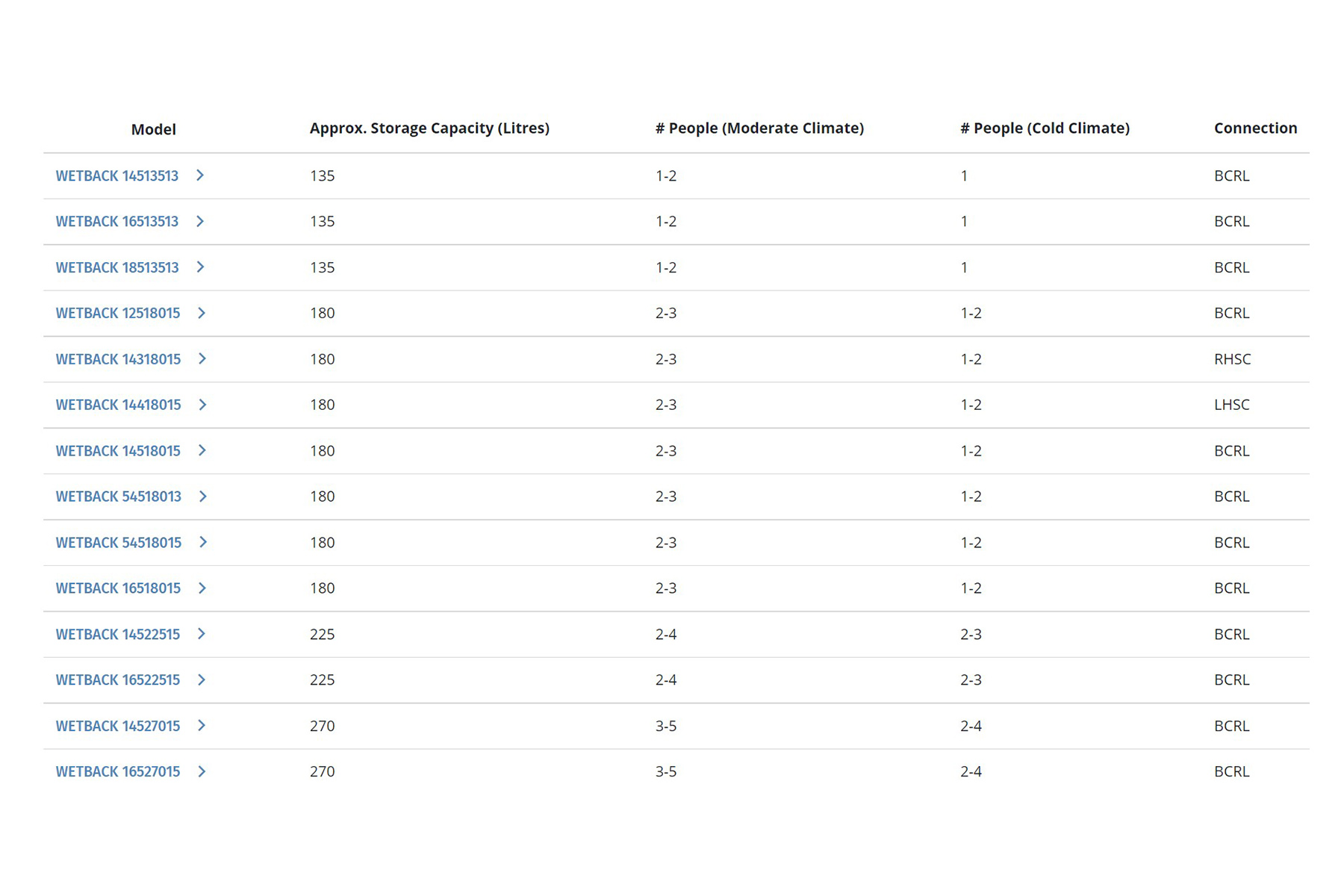Click the Model column header
1344x896 pixels.
[x=154, y=130]
